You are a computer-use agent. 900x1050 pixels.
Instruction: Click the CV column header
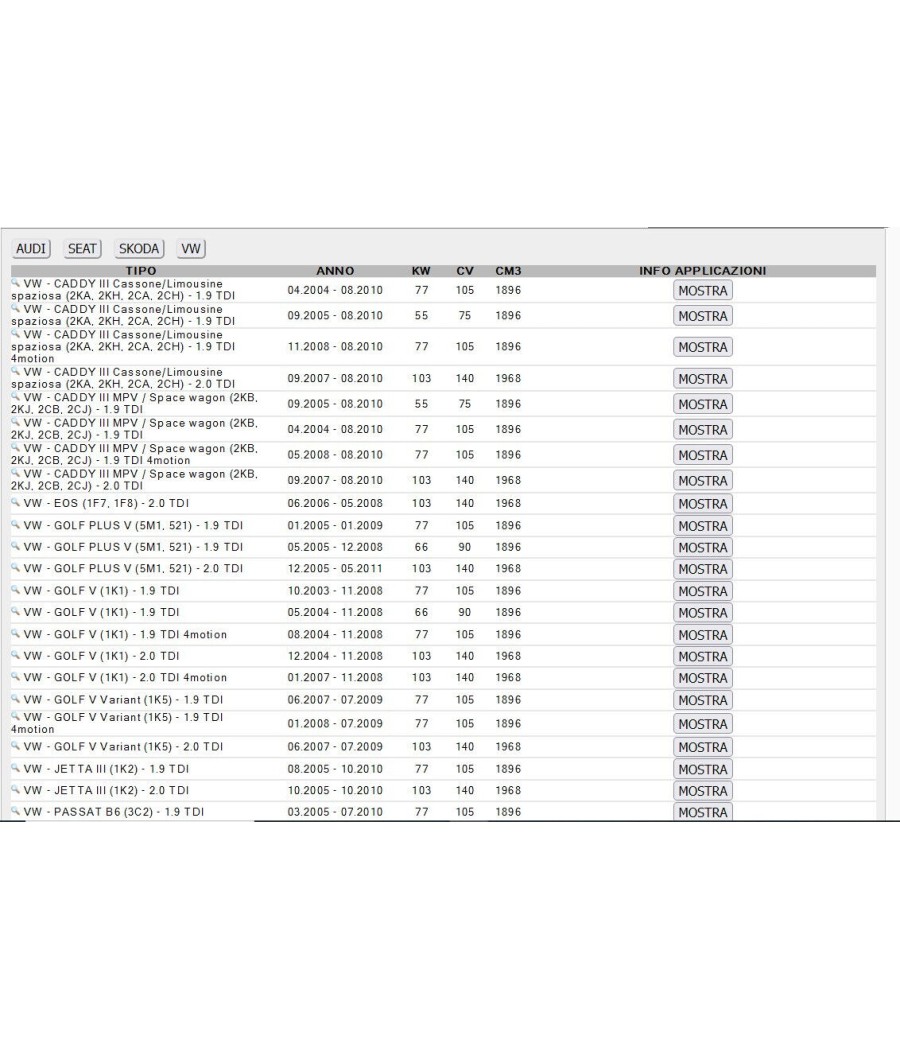(x=465, y=271)
